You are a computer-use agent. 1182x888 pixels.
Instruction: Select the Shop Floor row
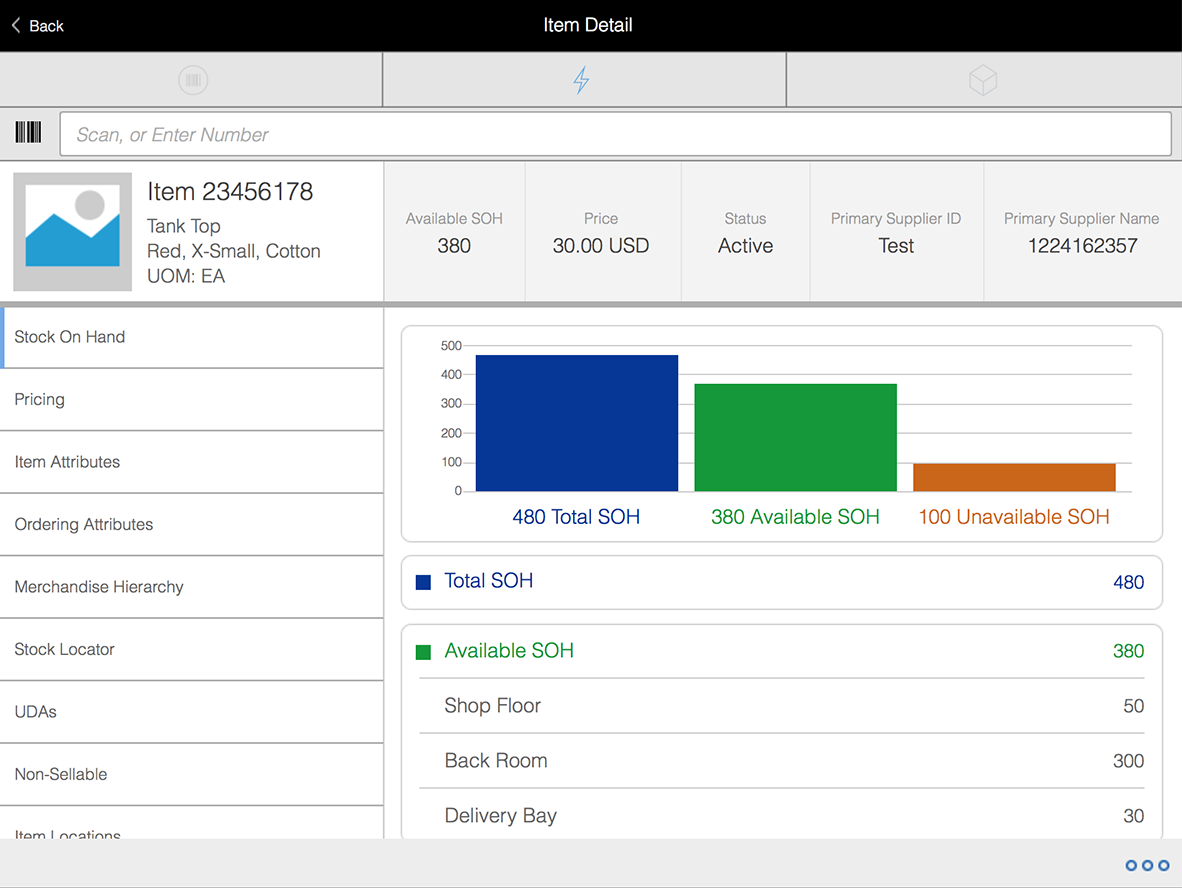782,706
